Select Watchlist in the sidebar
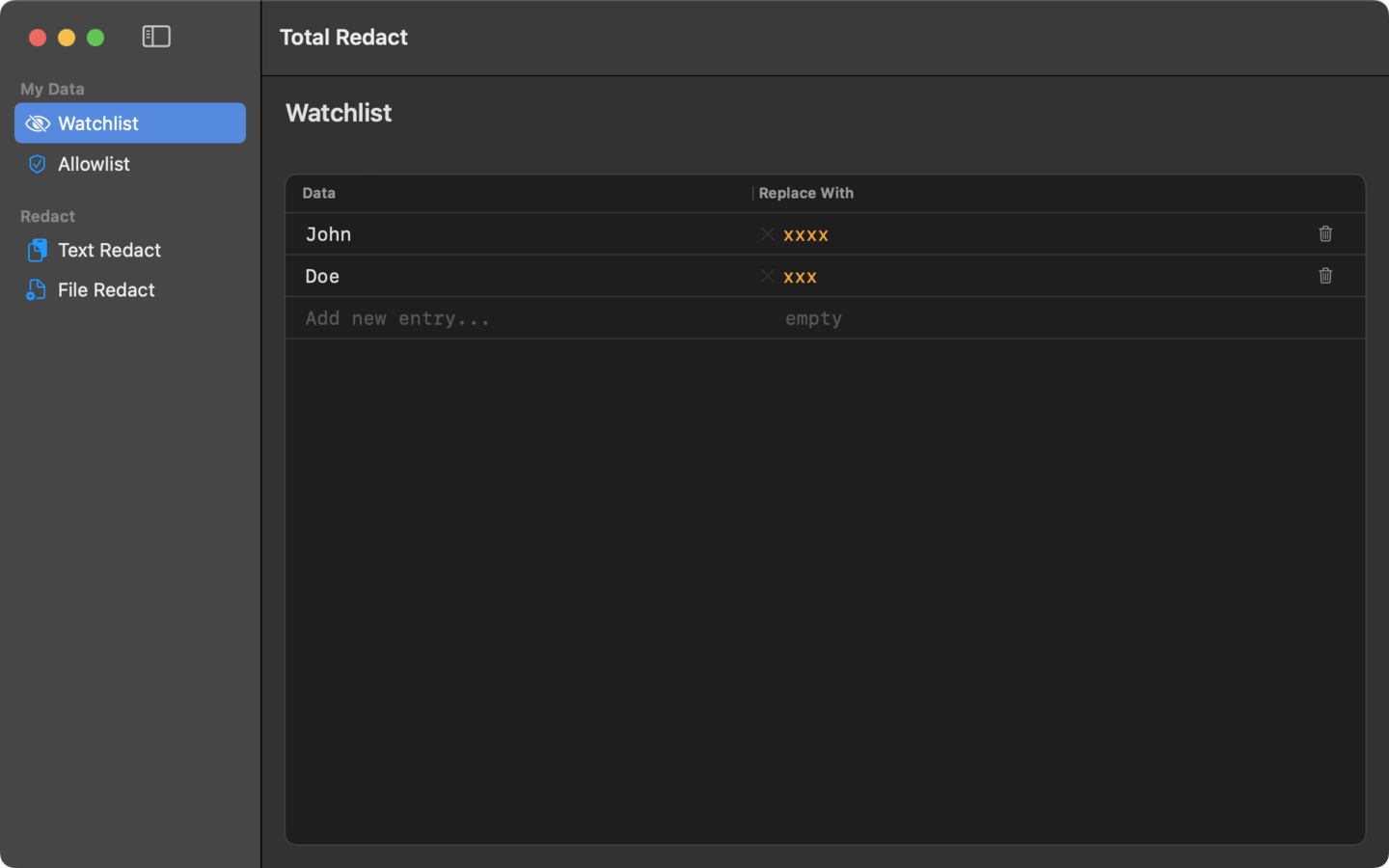The image size is (1389, 868). [x=130, y=123]
